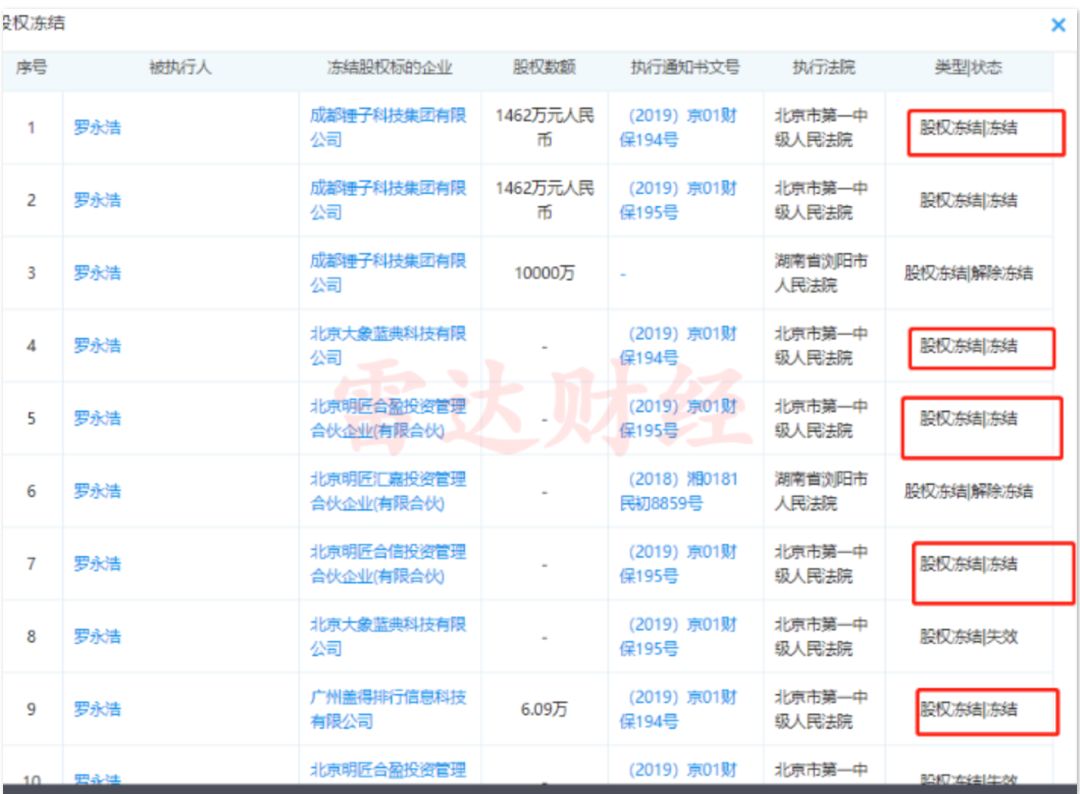The height and width of the screenshot is (794, 1080).
Task: Close the 股权冻结 dialog with the X
Action: 1058,25
